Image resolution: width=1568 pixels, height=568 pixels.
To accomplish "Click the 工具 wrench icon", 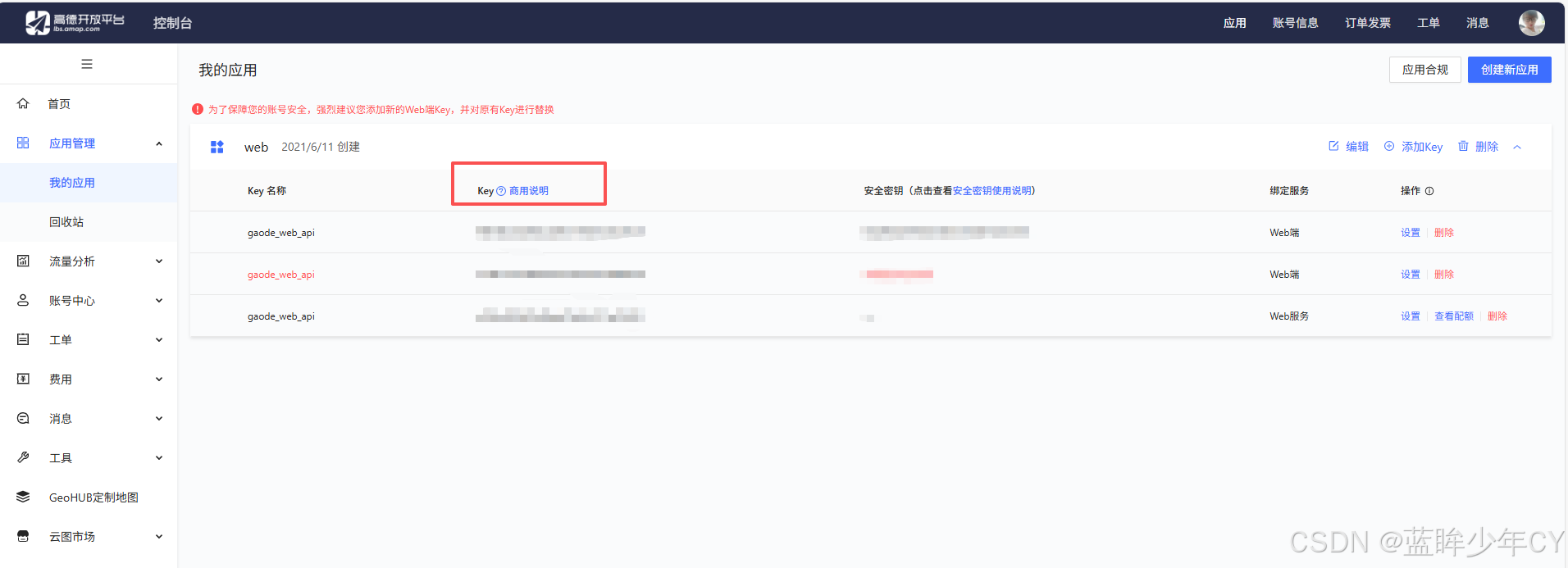I will (23, 457).
